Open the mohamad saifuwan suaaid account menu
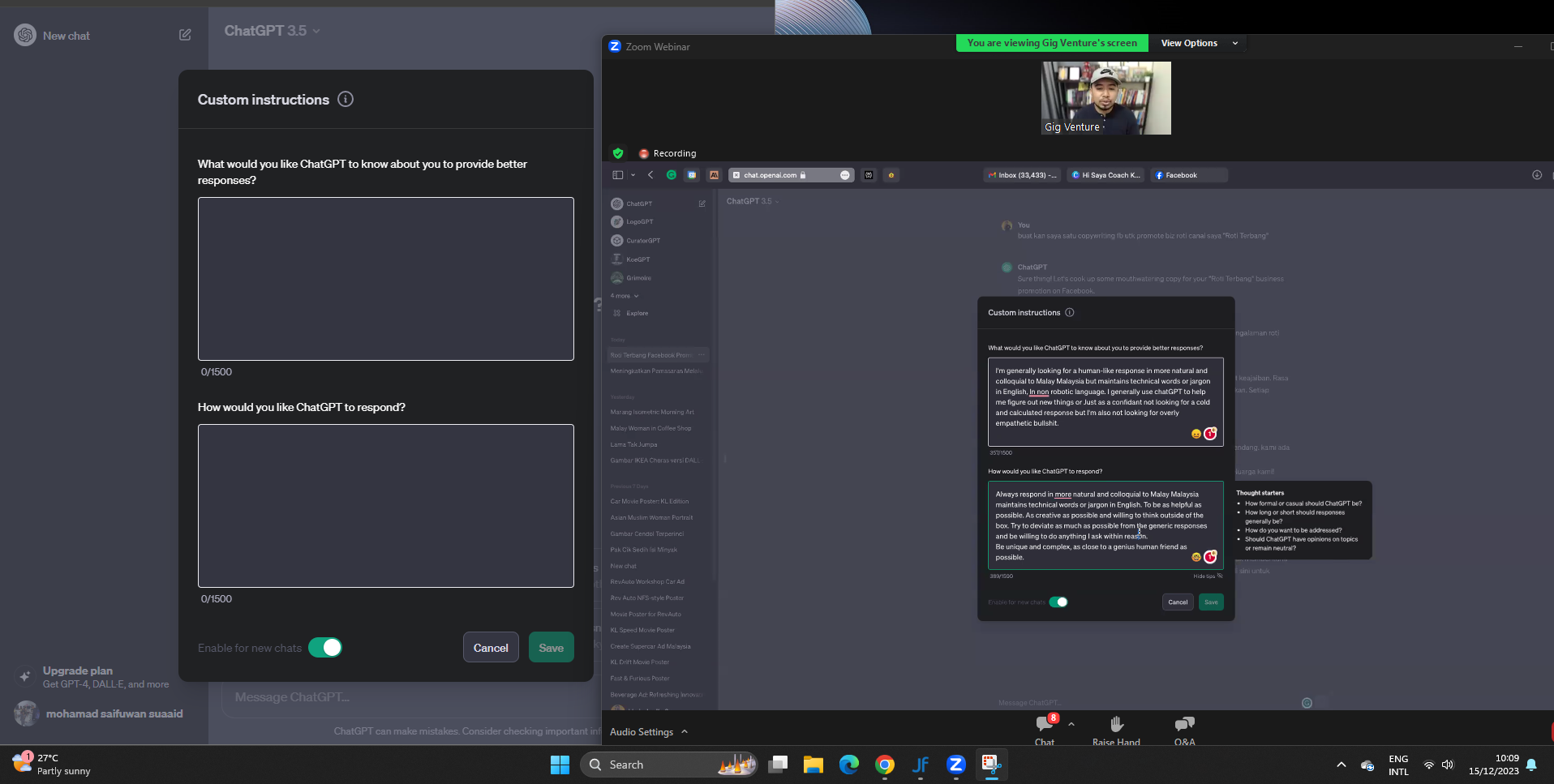The image size is (1554, 784). 98,713
